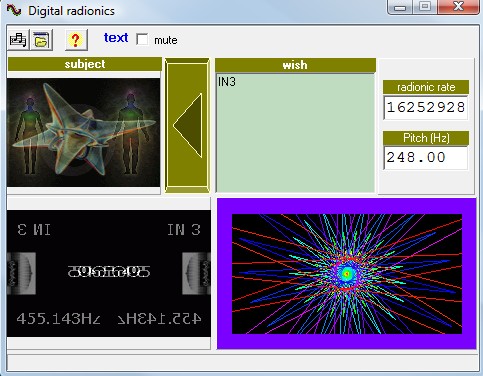Image resolution: width=483 pixels, height=376 pixels.
Task: Click the white symbol glyph in center
Action: tap(109, 271)
